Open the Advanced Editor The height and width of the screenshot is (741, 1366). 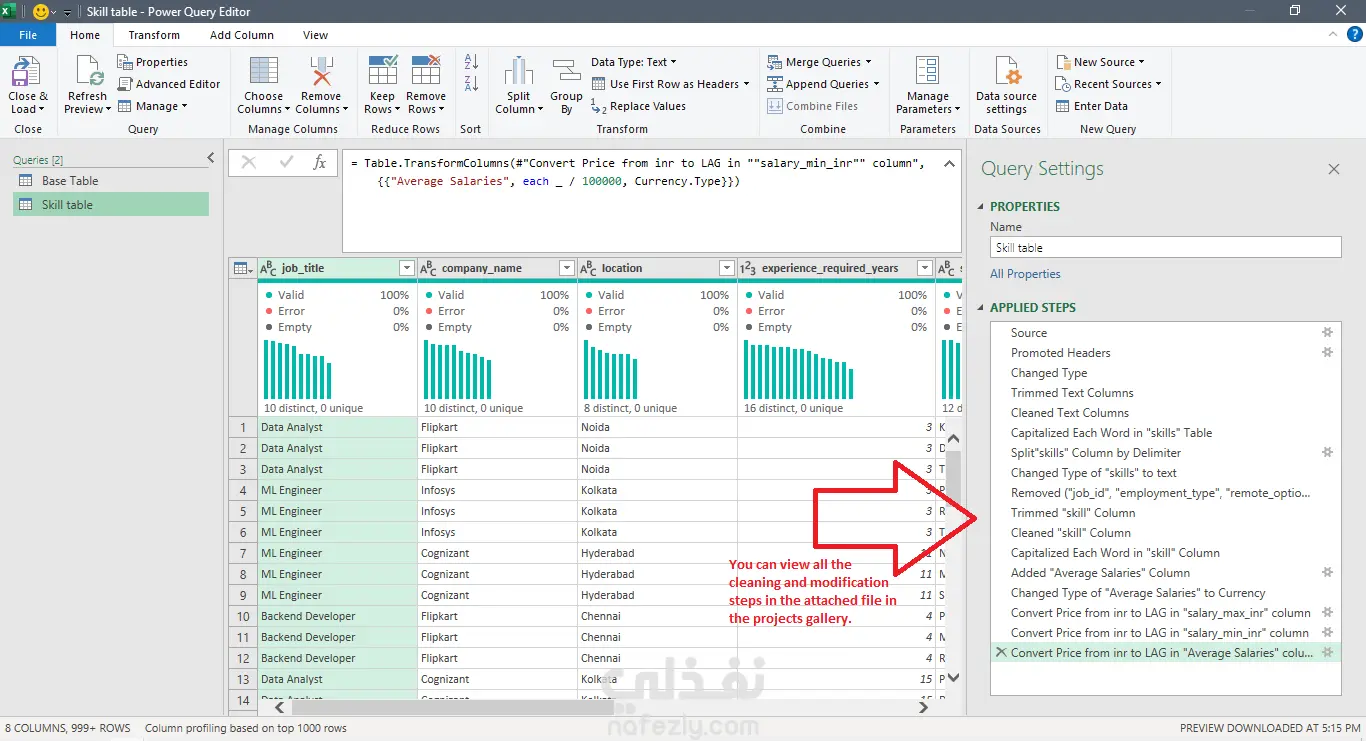pyautogui.click(x=169, y=84)
